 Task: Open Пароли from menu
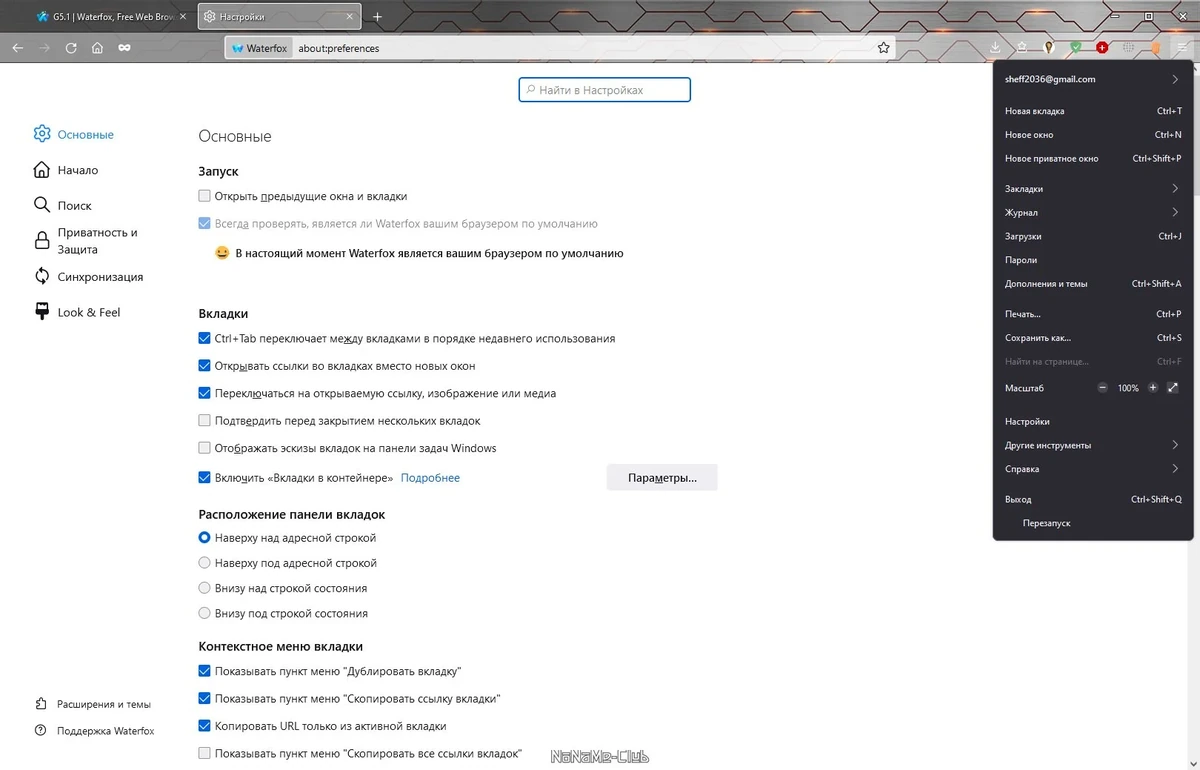point(1093,260)
